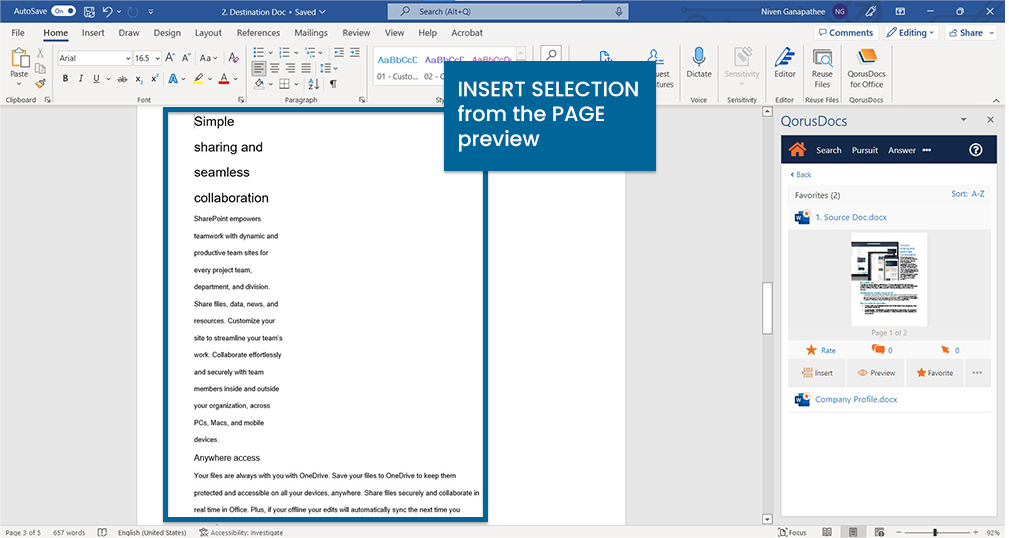Open the Company Profile.docx link
This screenshot has height=538, width=1009.
tap(856, 400)
